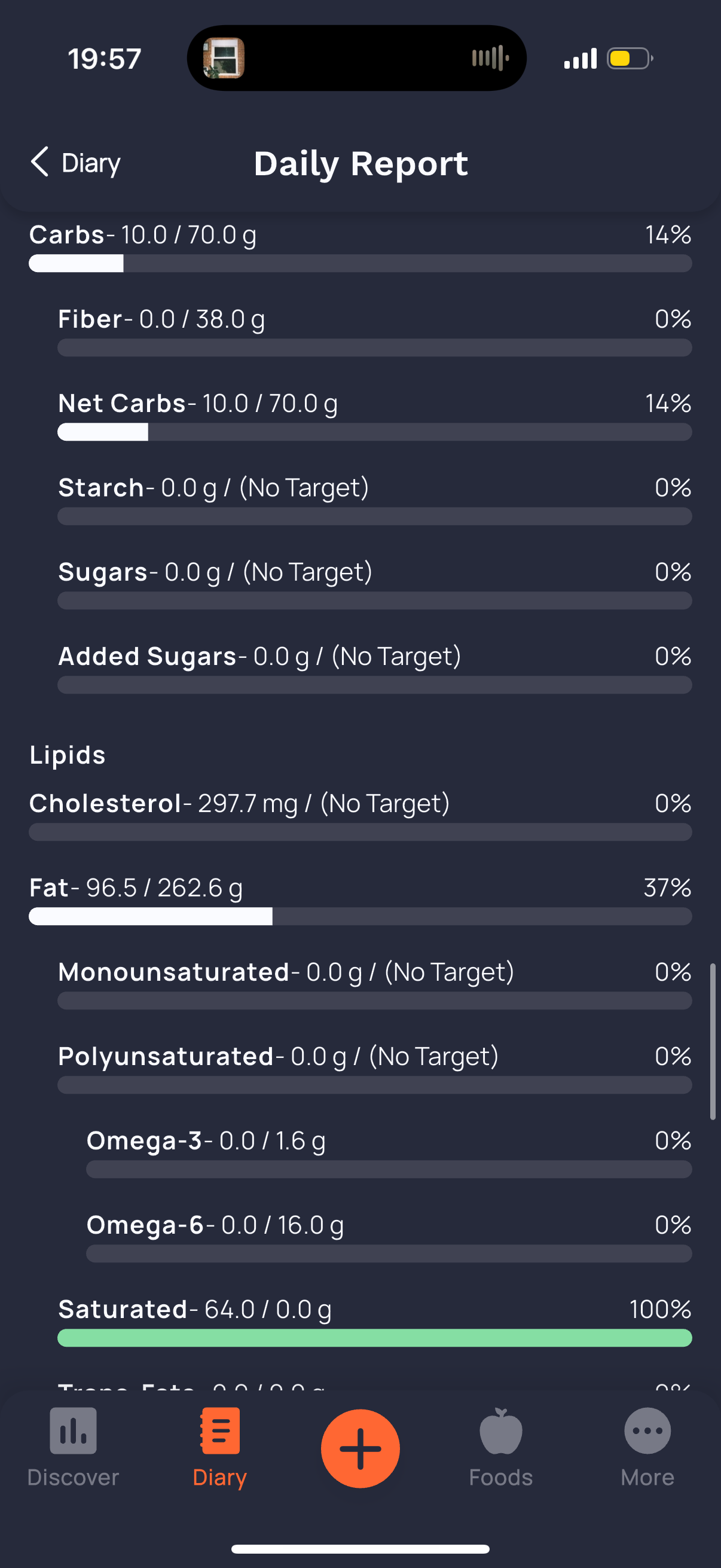Tap the audio waveform indicator in Dynamic Island
The height and width of the screenshot is (1568, 721).
490,59
